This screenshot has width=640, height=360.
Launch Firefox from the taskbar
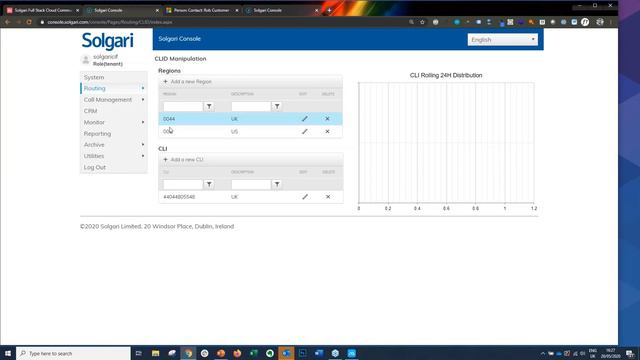point(237,353)
